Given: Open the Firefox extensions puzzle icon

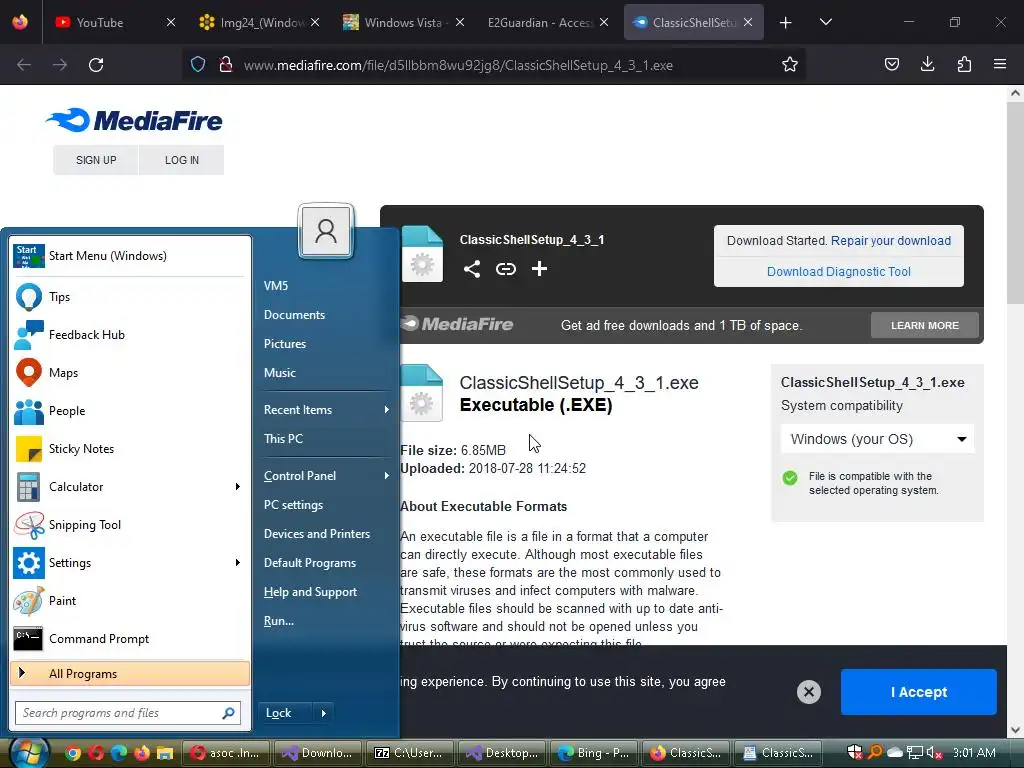Looking at the screenshot, I should point(964,64).
